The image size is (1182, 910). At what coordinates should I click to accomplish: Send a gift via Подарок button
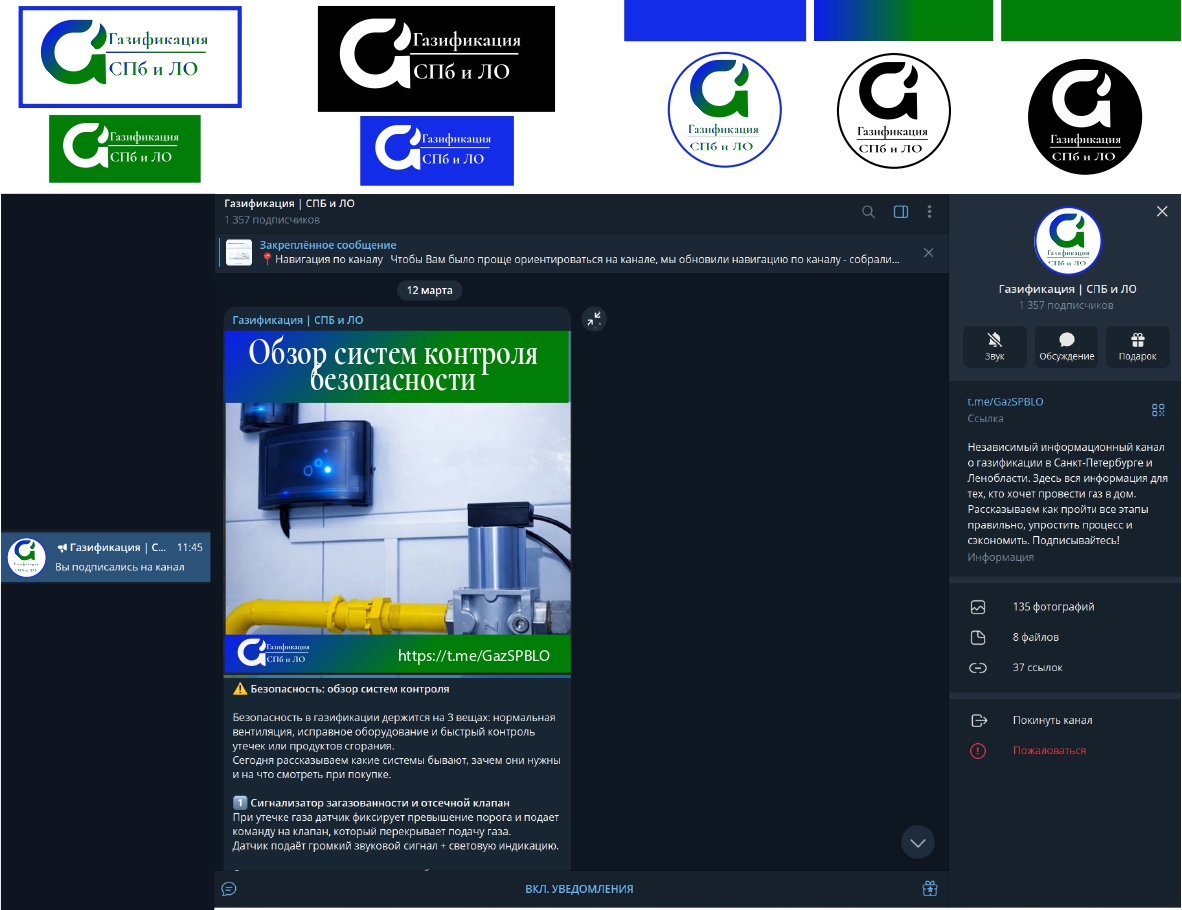[1138, 347]
